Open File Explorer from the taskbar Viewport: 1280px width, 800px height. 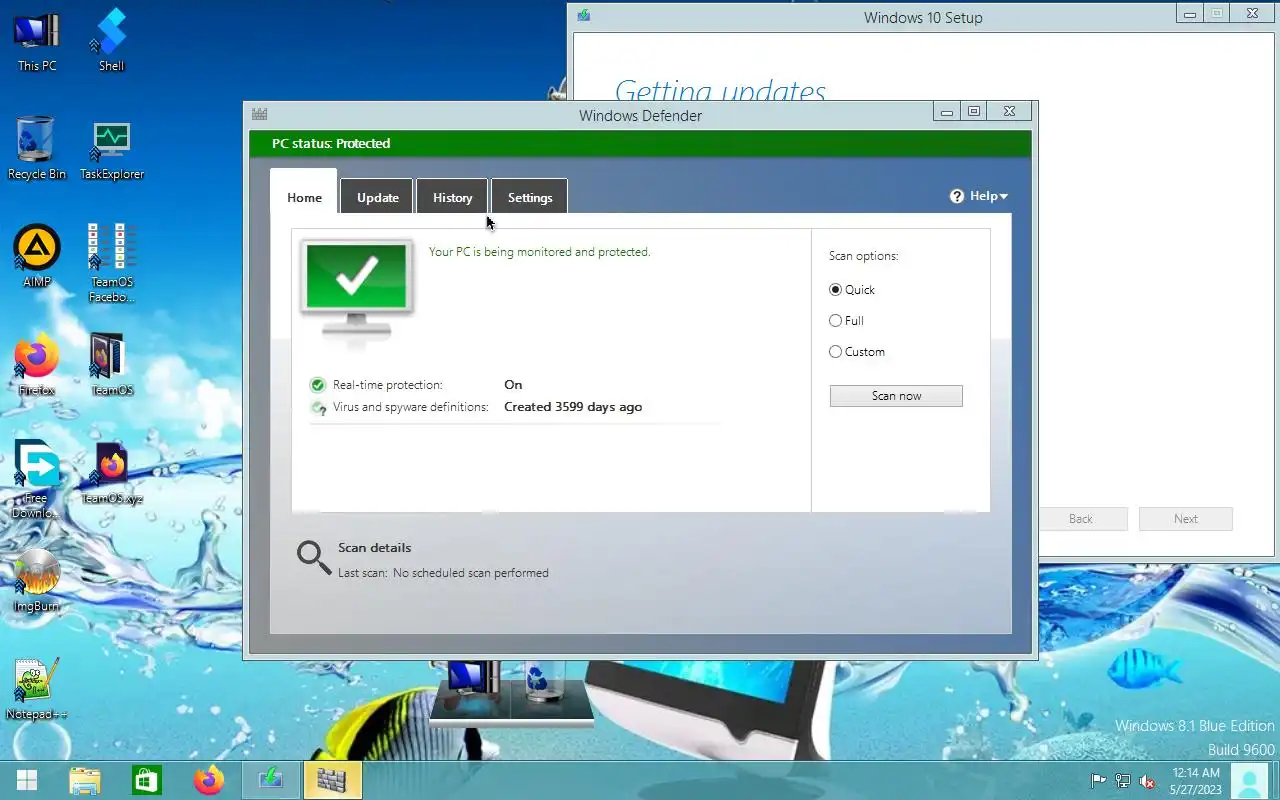[x=85, y=780]
